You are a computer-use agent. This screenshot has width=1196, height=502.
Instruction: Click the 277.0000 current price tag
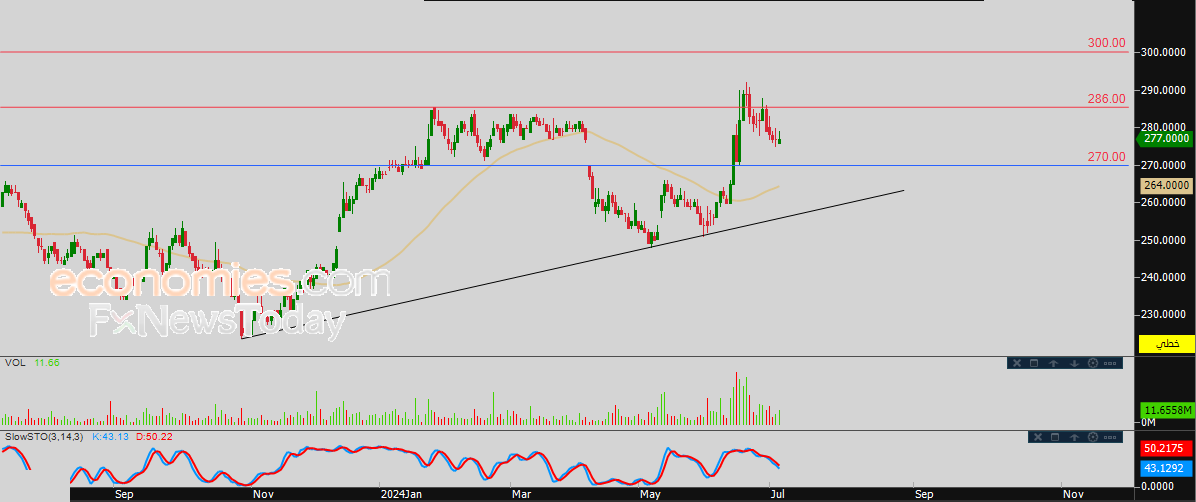point(1165,138)
